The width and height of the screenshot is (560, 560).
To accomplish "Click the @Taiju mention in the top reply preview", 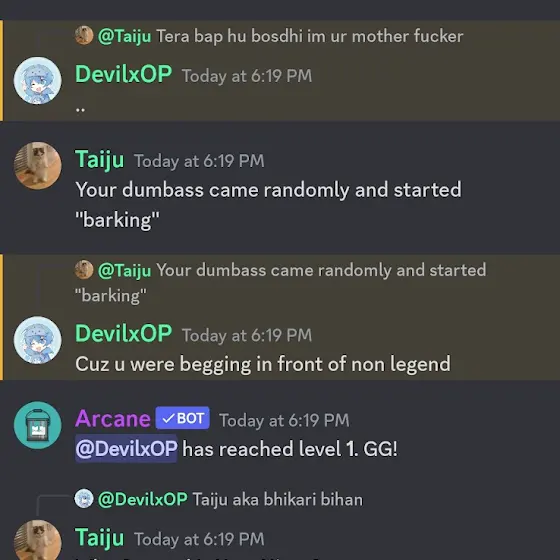I will click(125, 36).
